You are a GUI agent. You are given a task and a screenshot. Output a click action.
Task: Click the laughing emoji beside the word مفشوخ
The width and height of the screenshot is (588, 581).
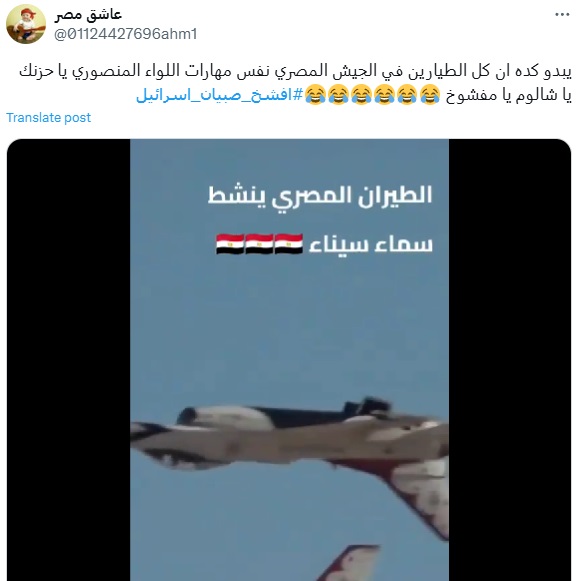(x=430, y=95)
